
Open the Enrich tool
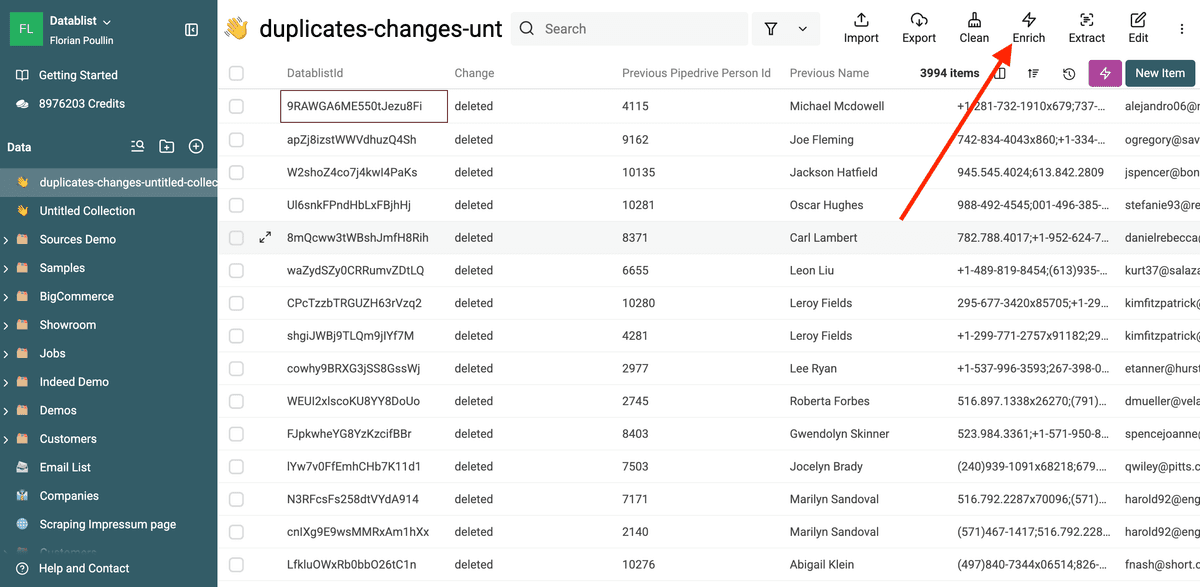click(1028, 28)
